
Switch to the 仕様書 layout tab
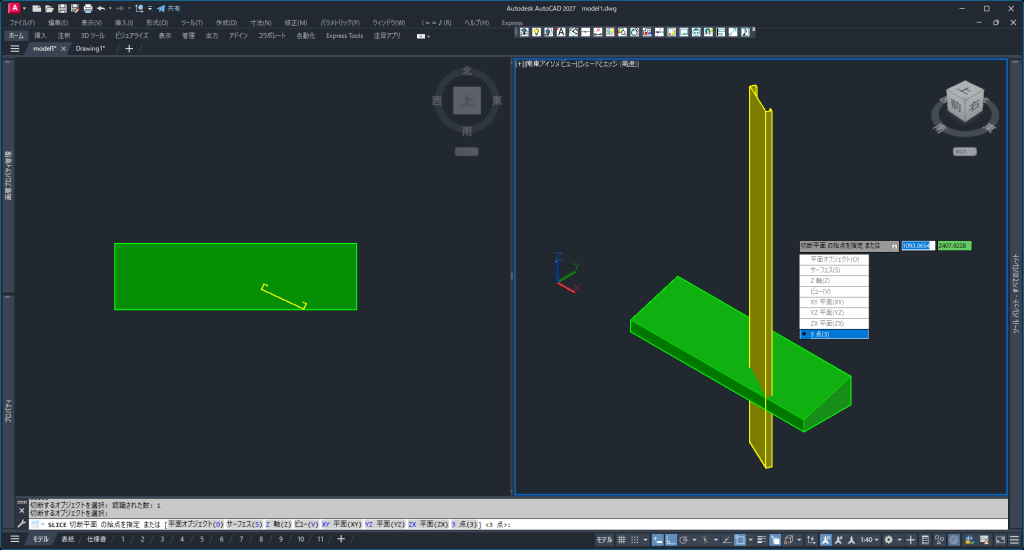97,539
